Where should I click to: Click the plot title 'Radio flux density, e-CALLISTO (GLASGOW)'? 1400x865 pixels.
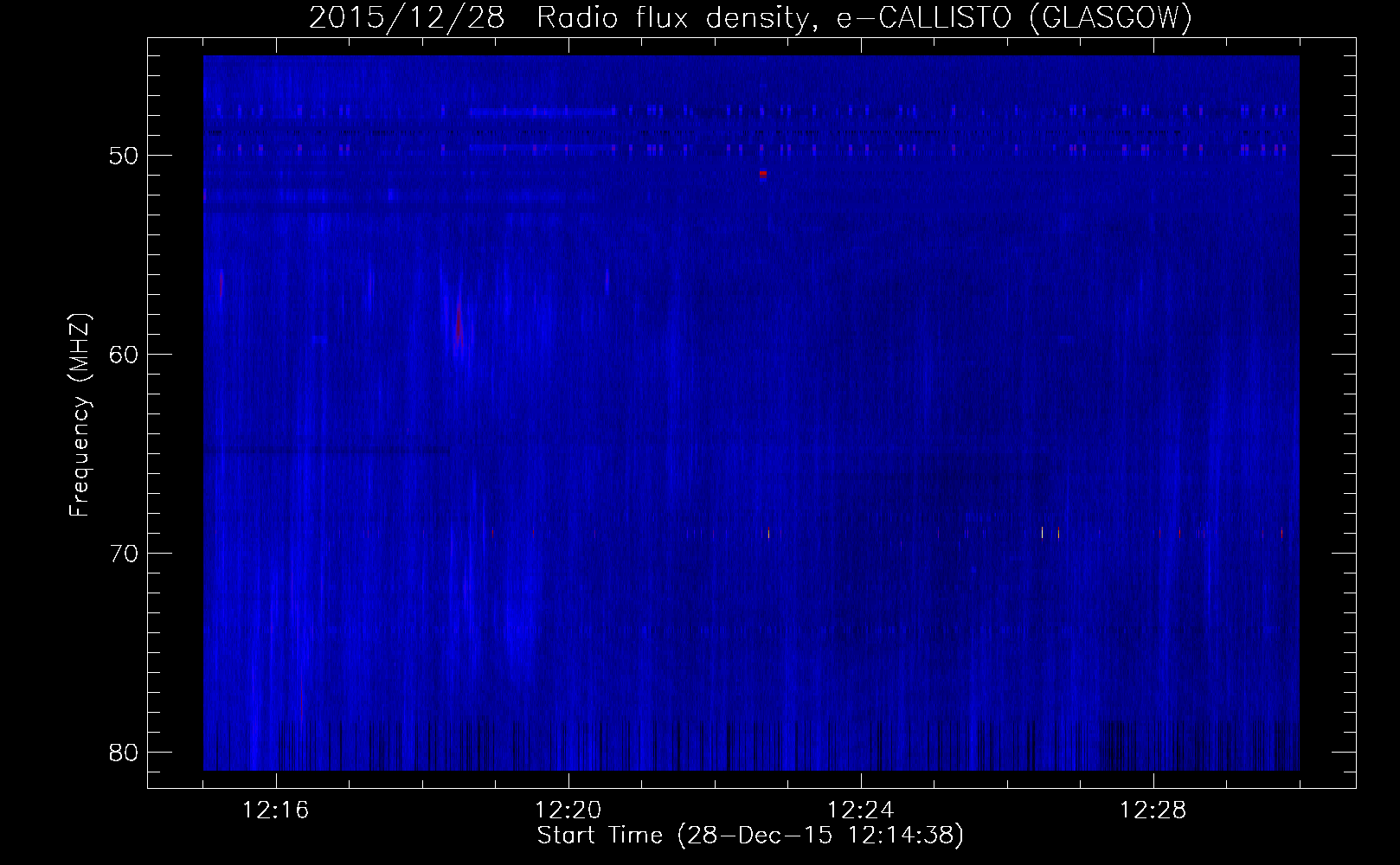pyautogui.click(x=864, y=18)
